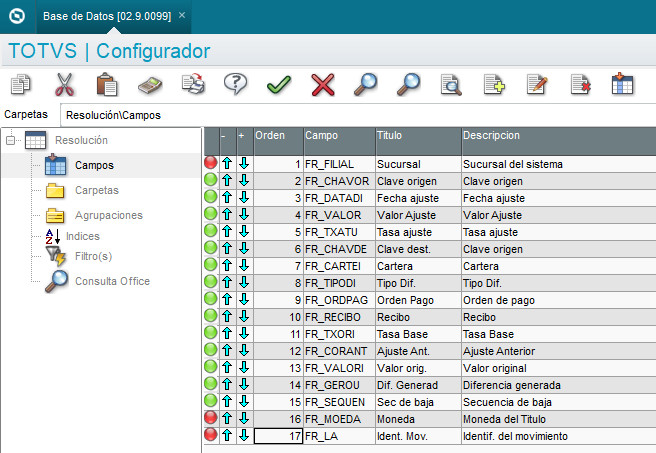Select the 'Sucursal del sistema' description cell

(559, 164)
